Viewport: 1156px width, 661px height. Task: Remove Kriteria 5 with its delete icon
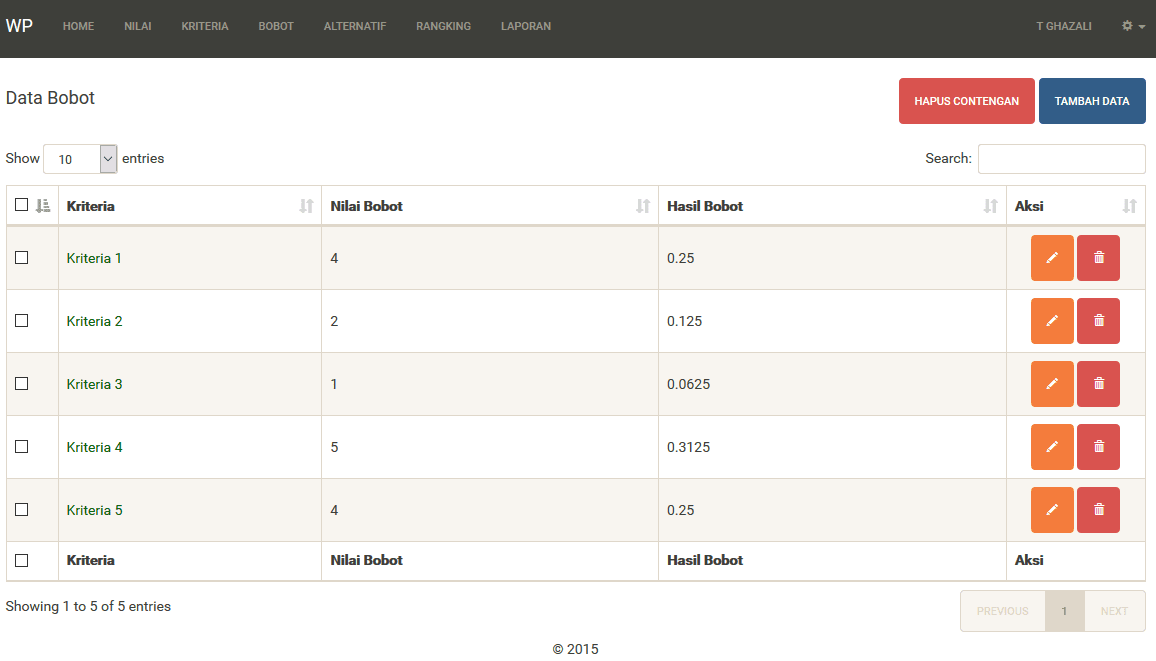point(1098,510)
